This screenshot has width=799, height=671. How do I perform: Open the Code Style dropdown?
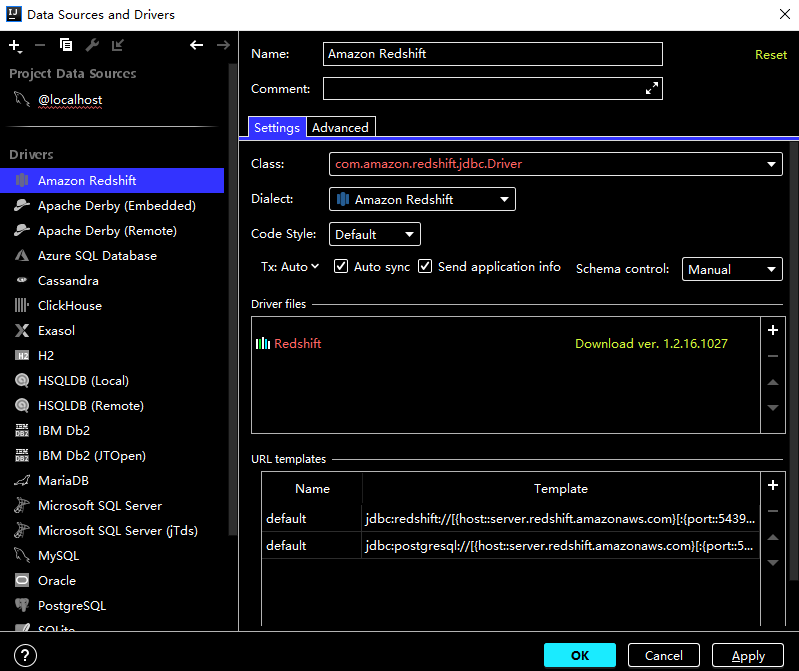(x=375, y=234)
